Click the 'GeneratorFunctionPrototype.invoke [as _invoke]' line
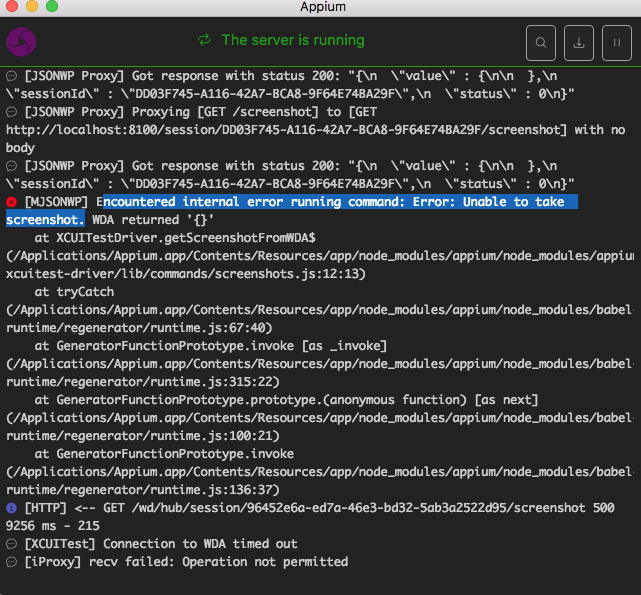 tap(211, 346)
